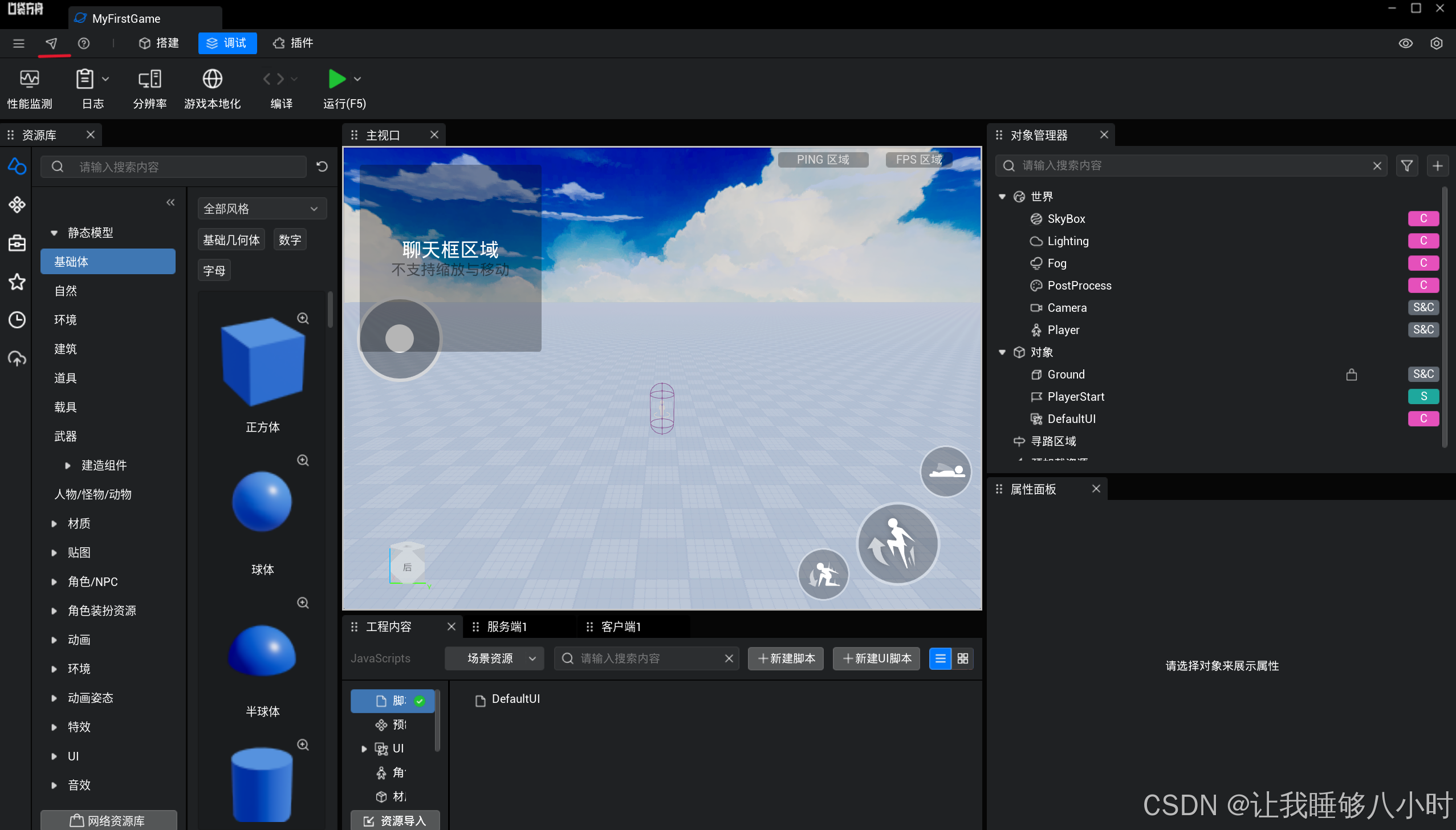Click the 网络资源库 online library button

pyautogui.click(x=108, y=820)
